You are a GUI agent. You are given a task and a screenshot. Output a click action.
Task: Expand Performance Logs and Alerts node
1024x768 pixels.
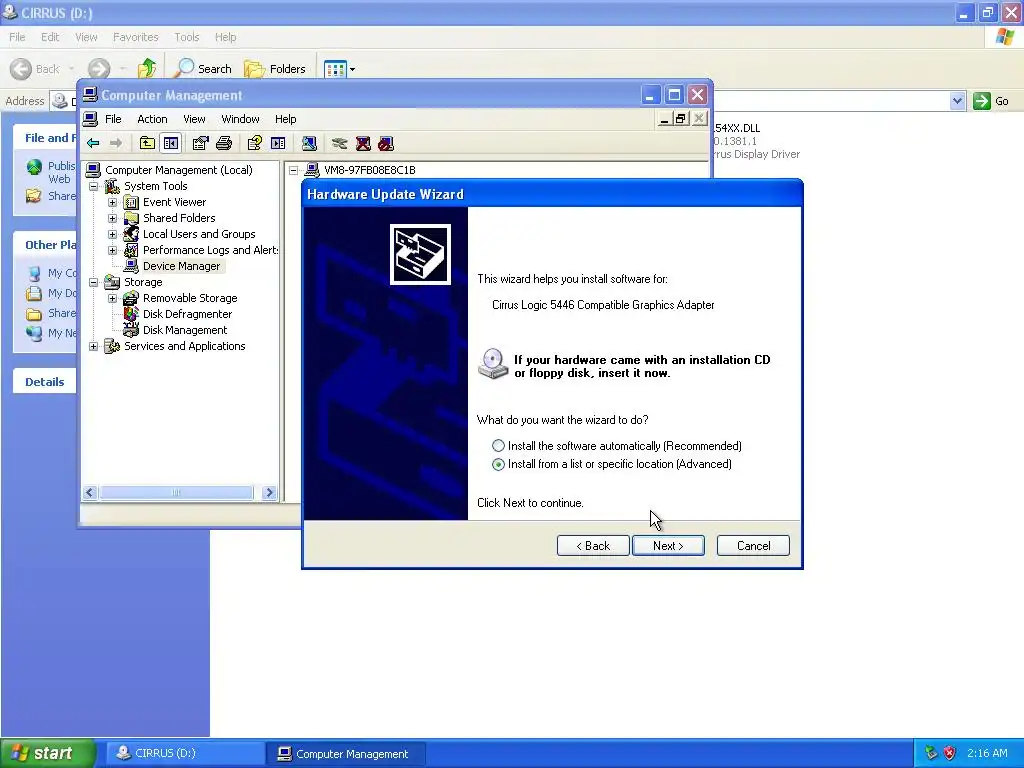(112, 250)
